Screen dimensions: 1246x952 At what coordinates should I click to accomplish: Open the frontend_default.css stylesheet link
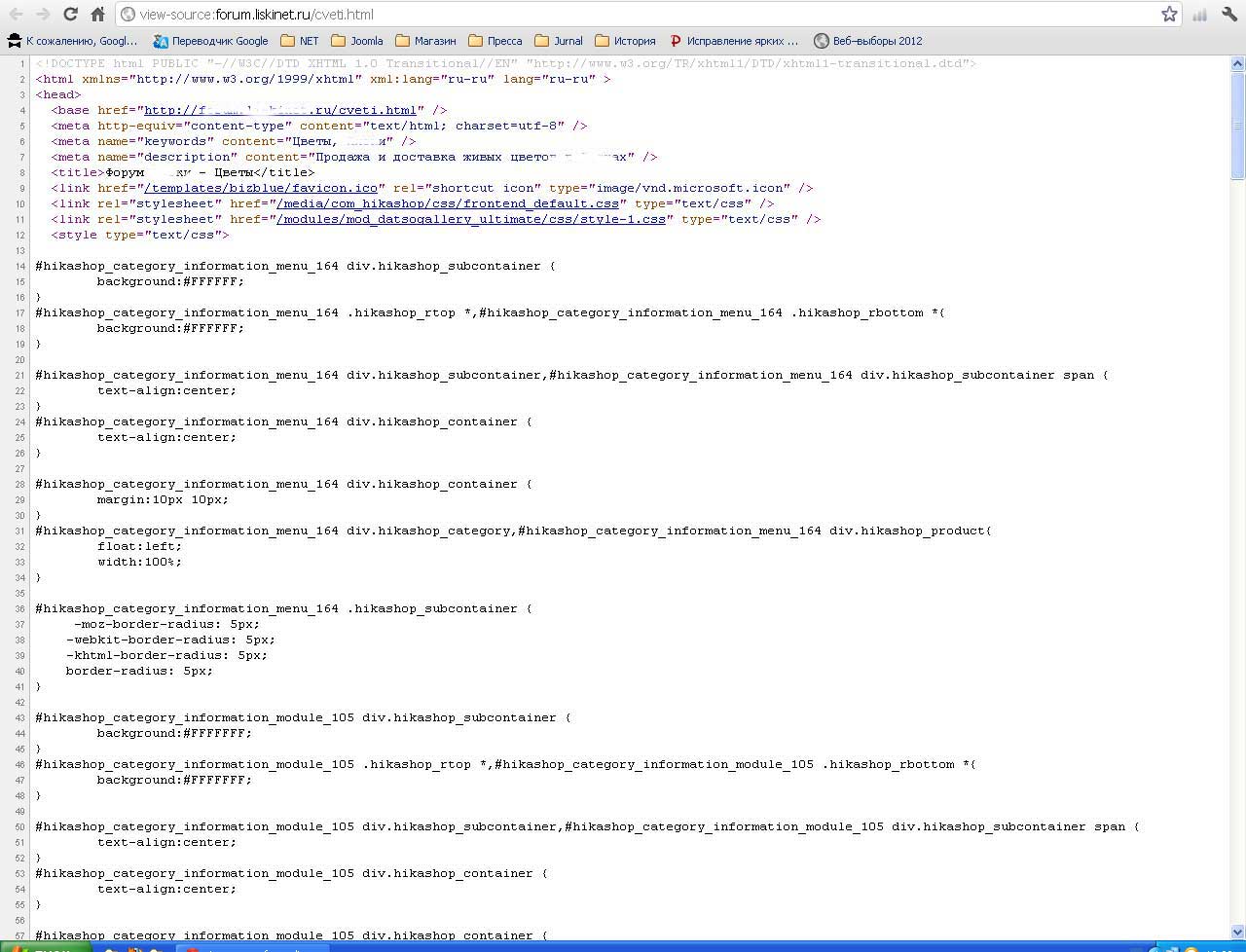point(448,203)
